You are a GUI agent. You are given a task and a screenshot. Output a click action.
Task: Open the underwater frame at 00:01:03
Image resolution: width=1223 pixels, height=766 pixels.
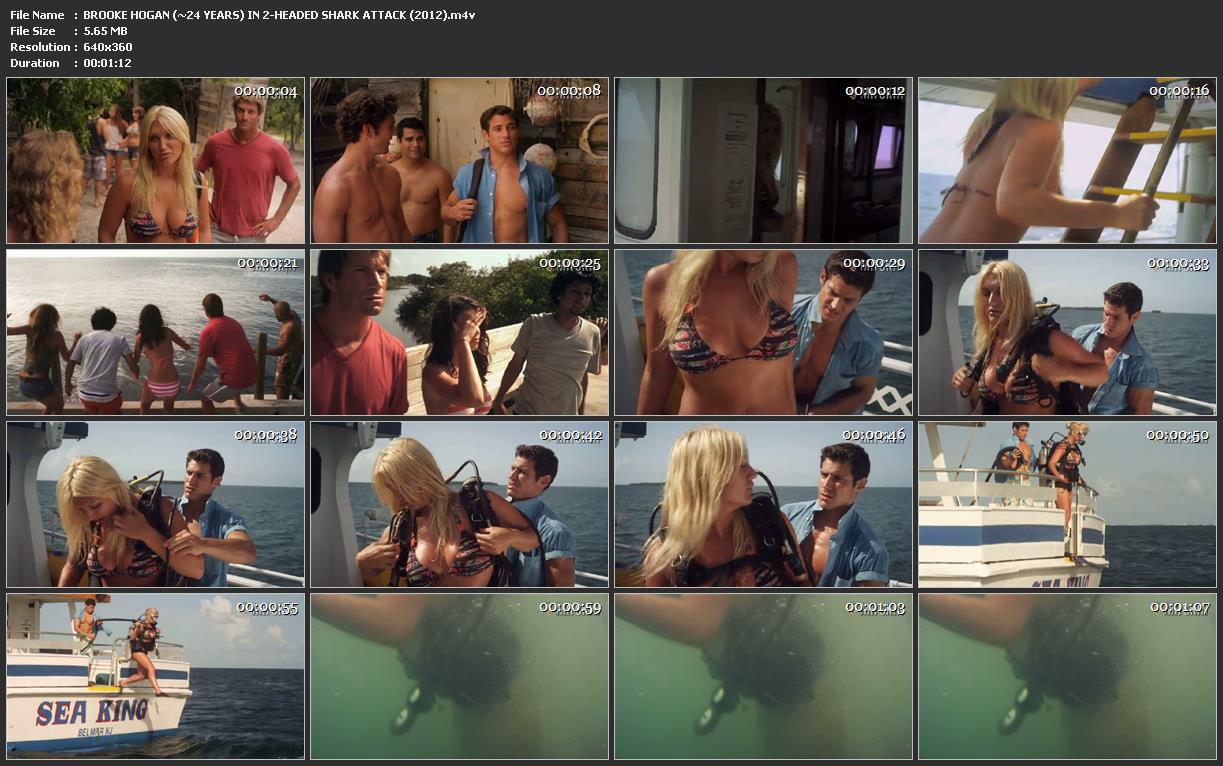[x=763, y=676]
